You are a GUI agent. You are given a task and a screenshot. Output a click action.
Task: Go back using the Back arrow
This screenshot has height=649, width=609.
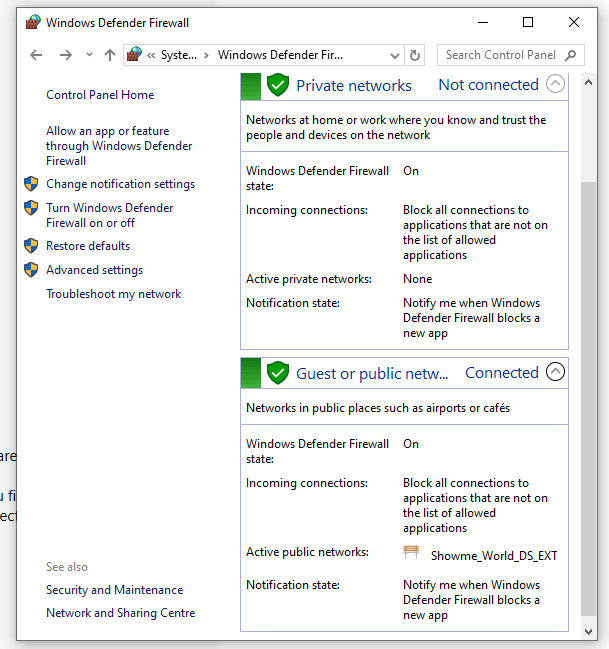[36, 55]
